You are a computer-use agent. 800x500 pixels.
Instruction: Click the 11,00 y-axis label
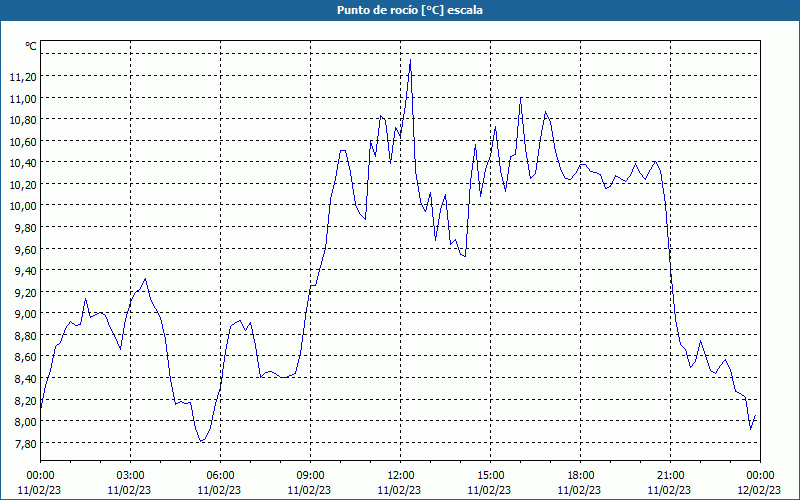pyautogui.click(x=23, y=98)
